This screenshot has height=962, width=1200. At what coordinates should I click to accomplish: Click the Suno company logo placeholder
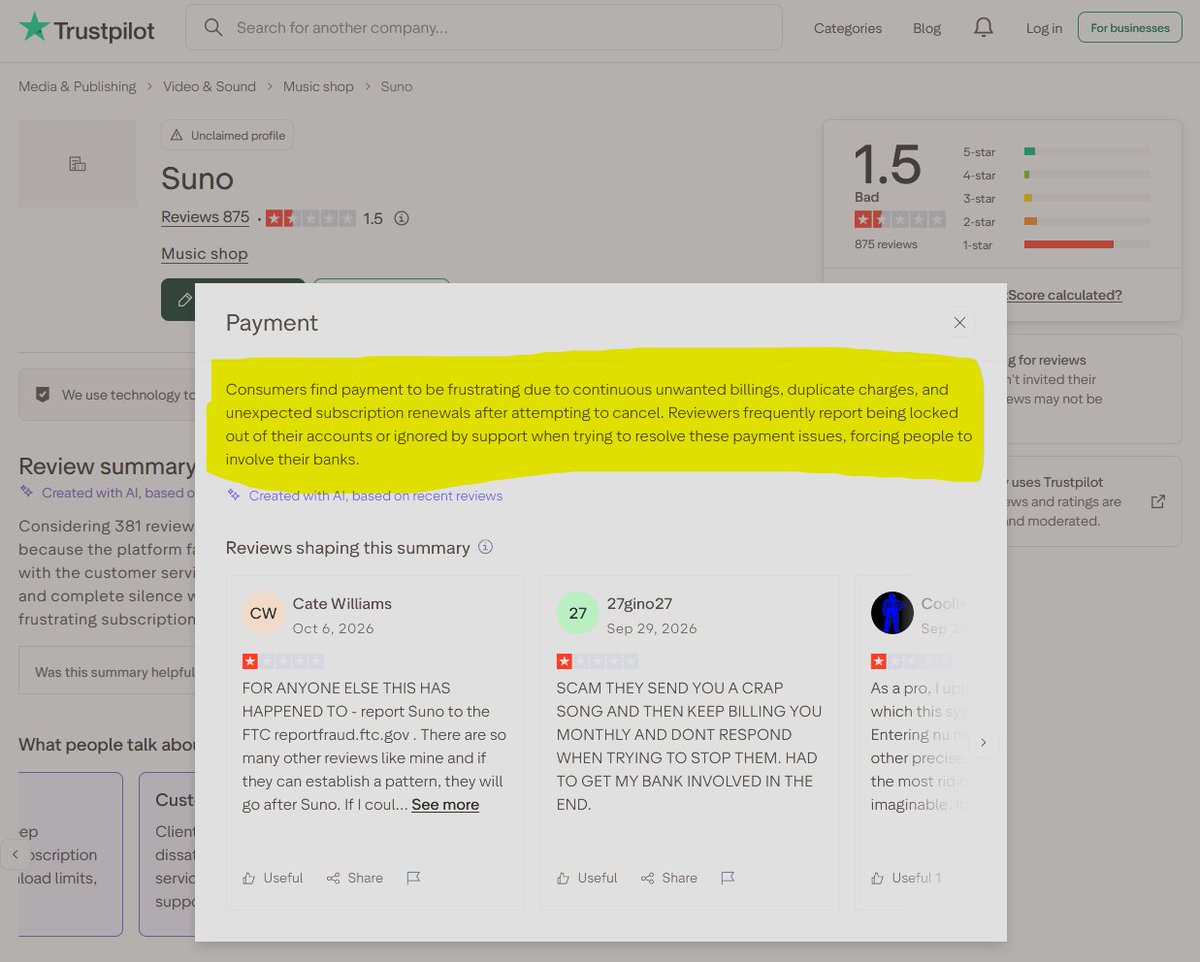(78, 163)
